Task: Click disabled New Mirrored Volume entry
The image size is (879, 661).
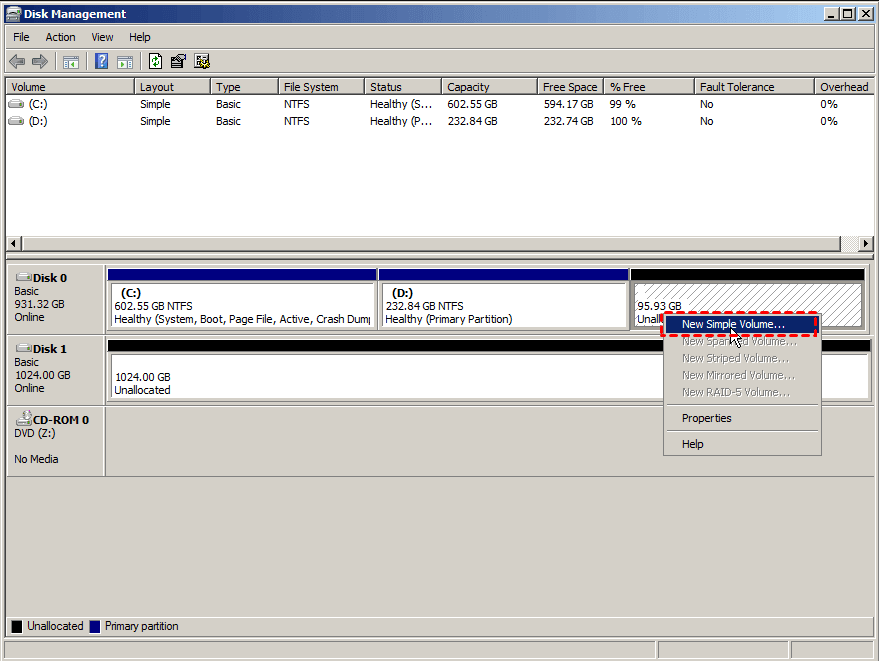Action: 742,375
